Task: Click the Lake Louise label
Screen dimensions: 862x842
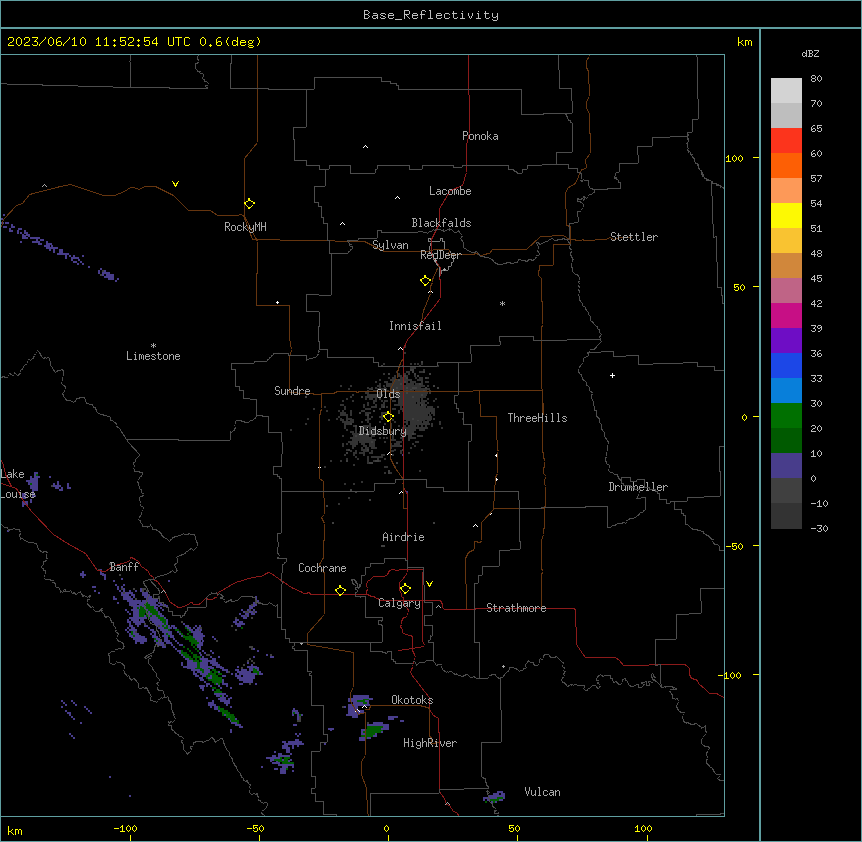Action: 18,484
